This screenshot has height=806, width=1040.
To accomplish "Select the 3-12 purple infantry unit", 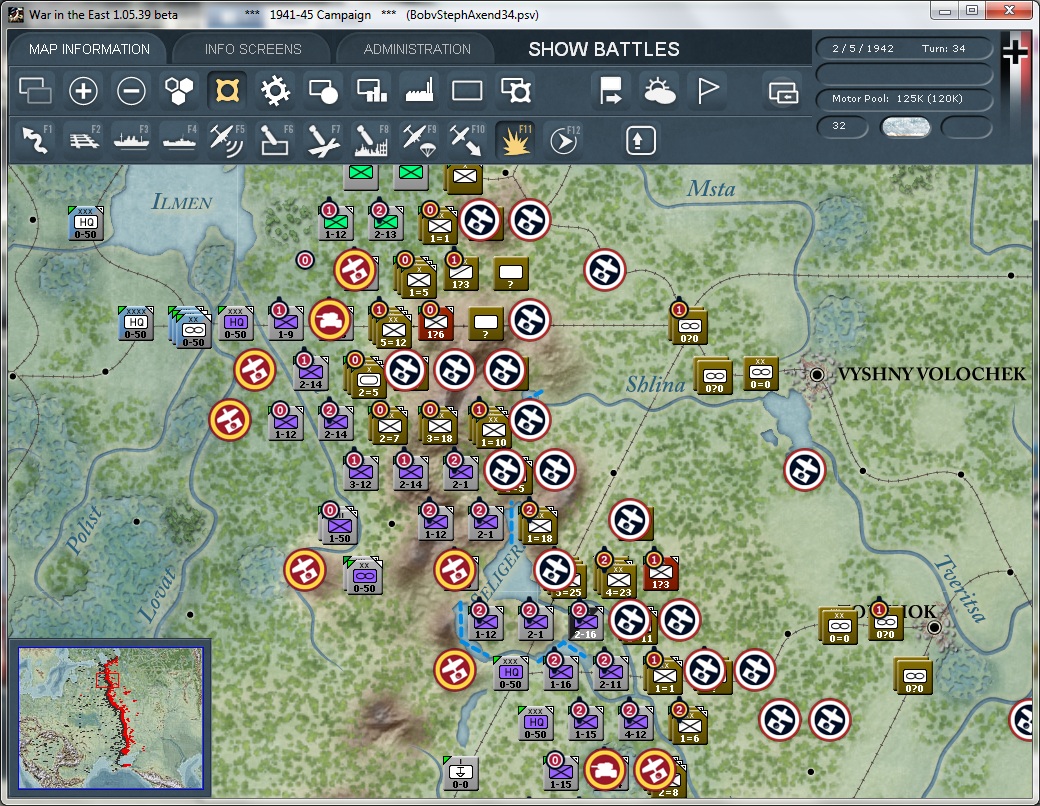I will point(360,472).
